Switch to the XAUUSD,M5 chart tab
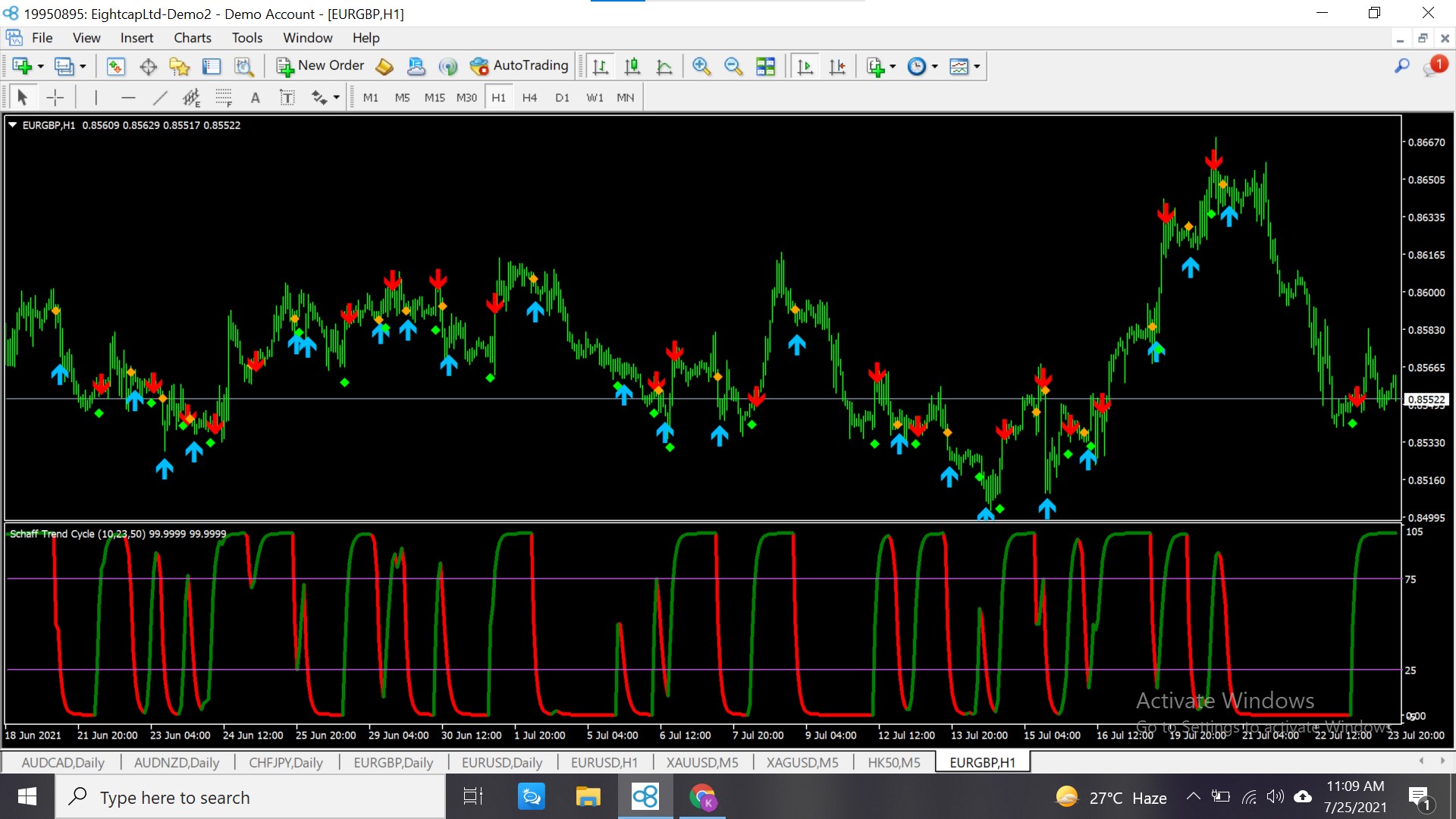 coord(701,762)
